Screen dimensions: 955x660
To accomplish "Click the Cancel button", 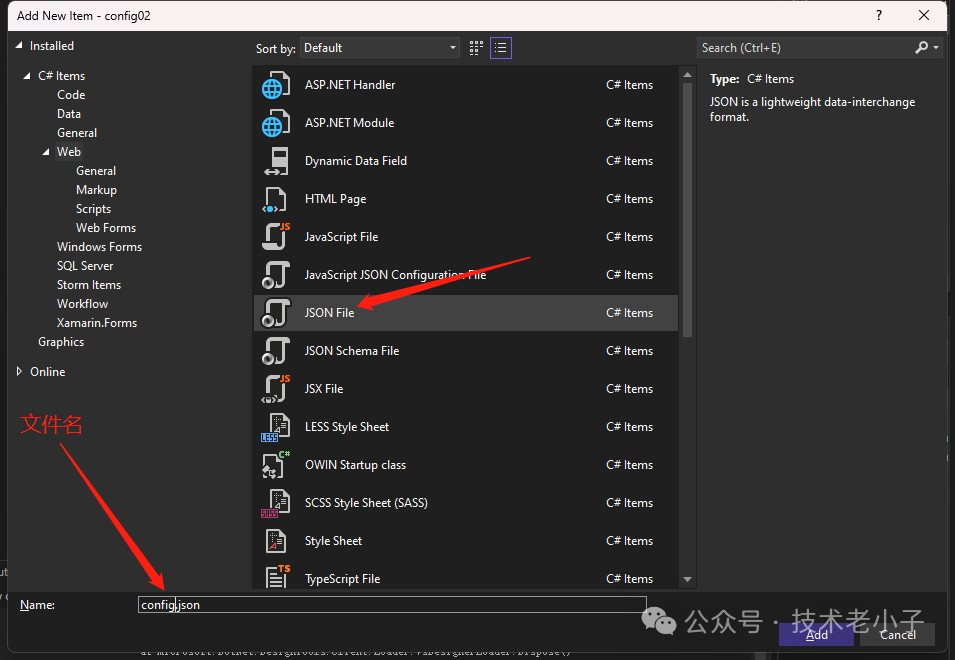I will pos(897,634).
